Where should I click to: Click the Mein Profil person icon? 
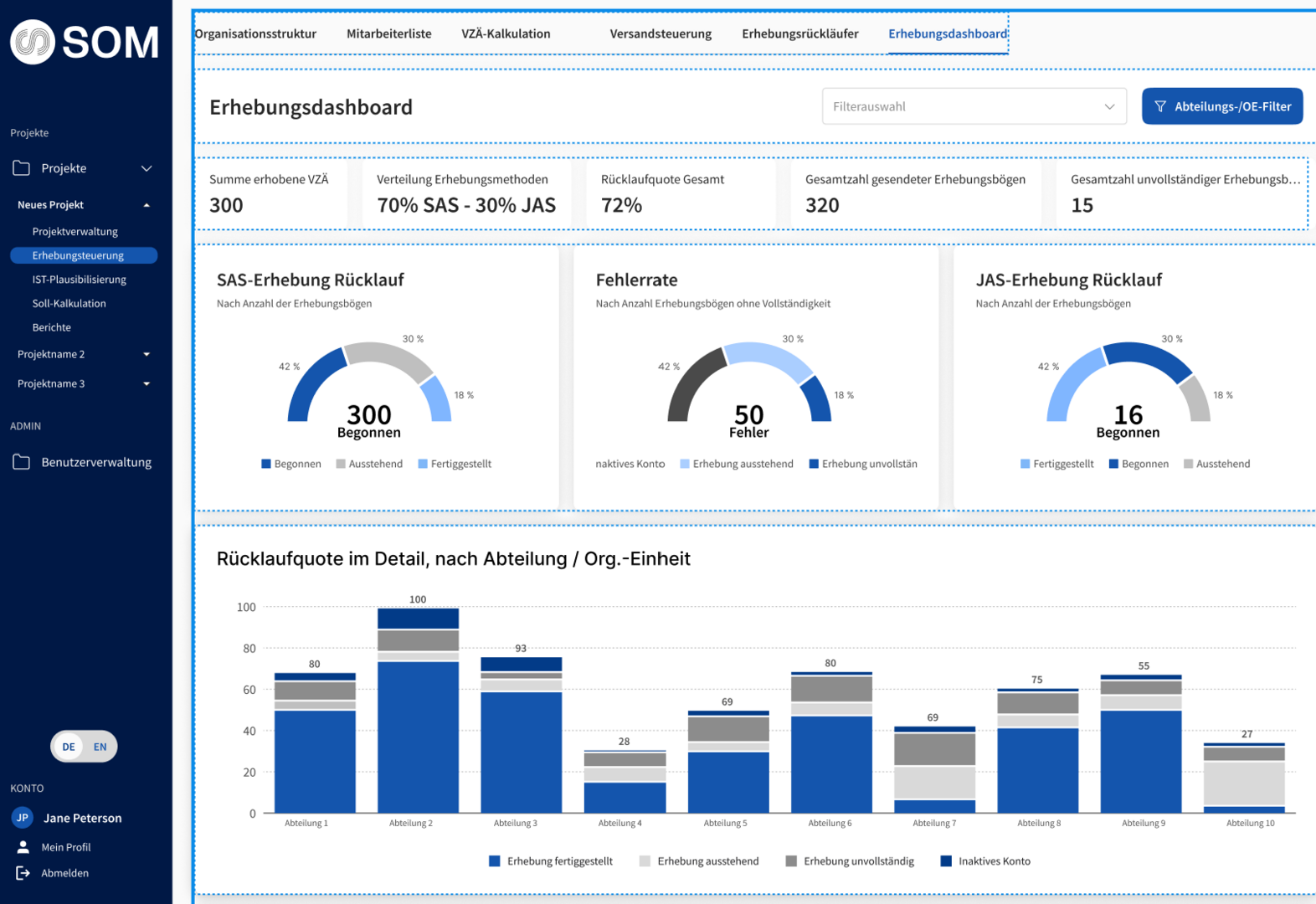pos(23,847)
